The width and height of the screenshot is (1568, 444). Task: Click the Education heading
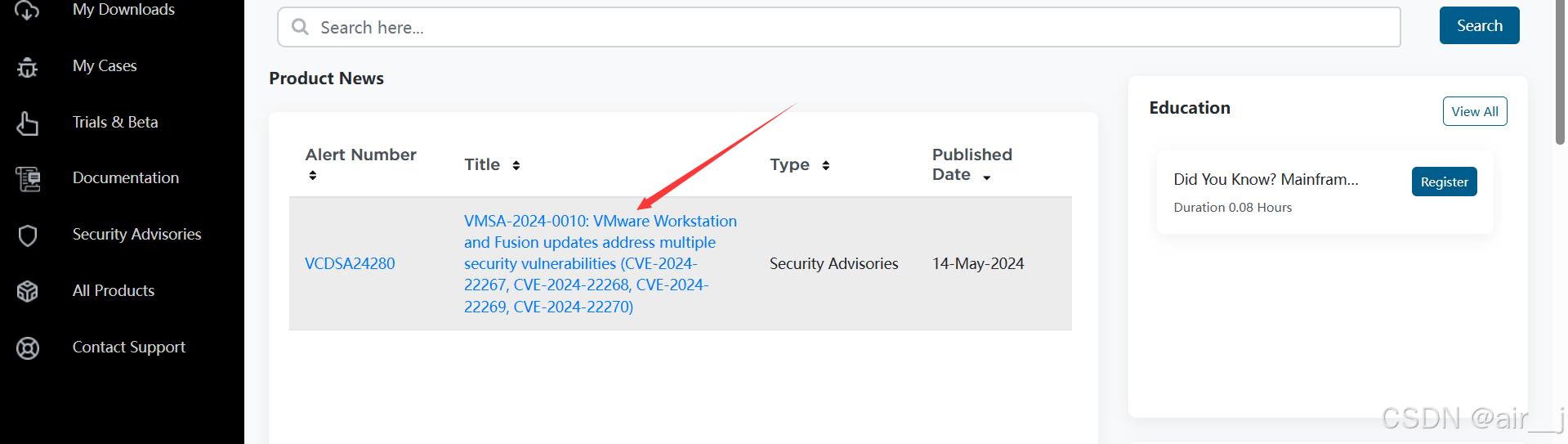[x=1189, y=108]
